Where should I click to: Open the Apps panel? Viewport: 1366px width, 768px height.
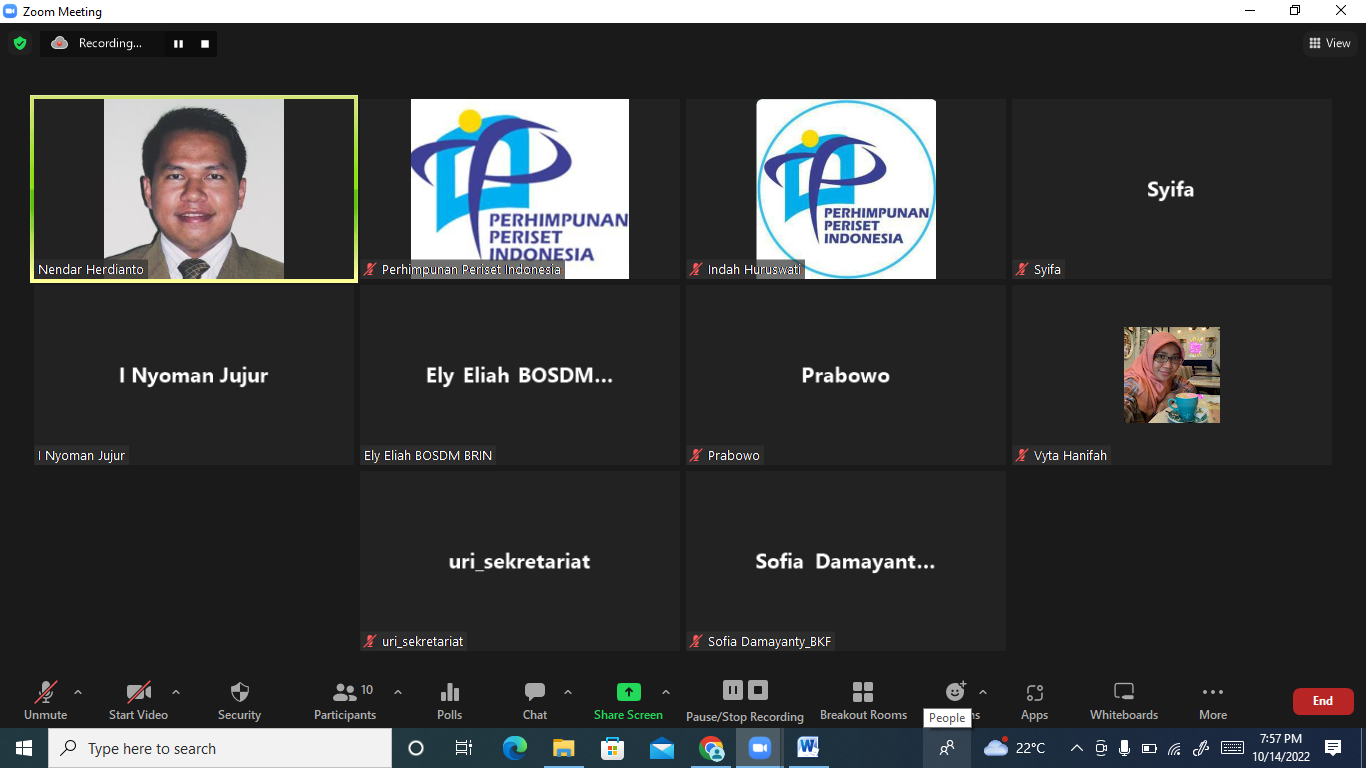(1034, 701)
